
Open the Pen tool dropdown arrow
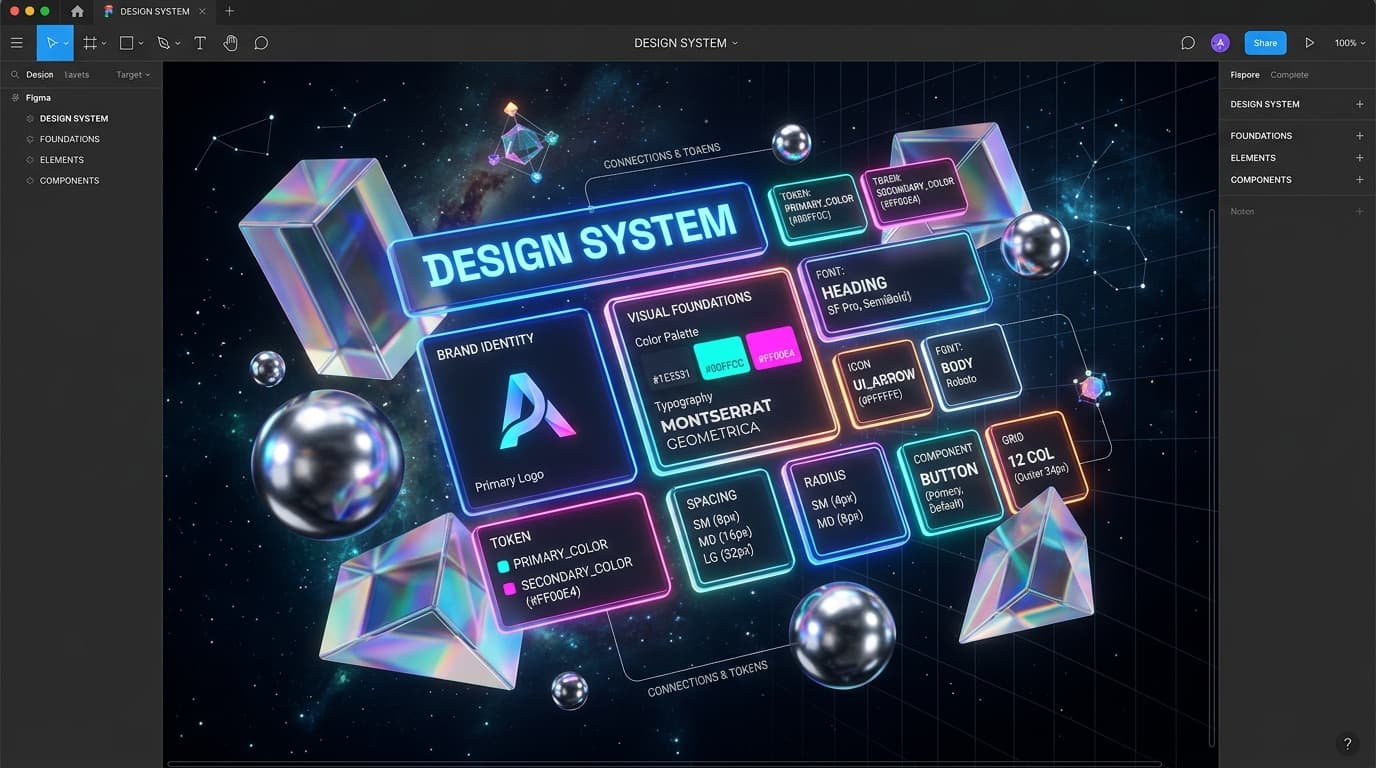pyautogui.click(x=178, y=44)
